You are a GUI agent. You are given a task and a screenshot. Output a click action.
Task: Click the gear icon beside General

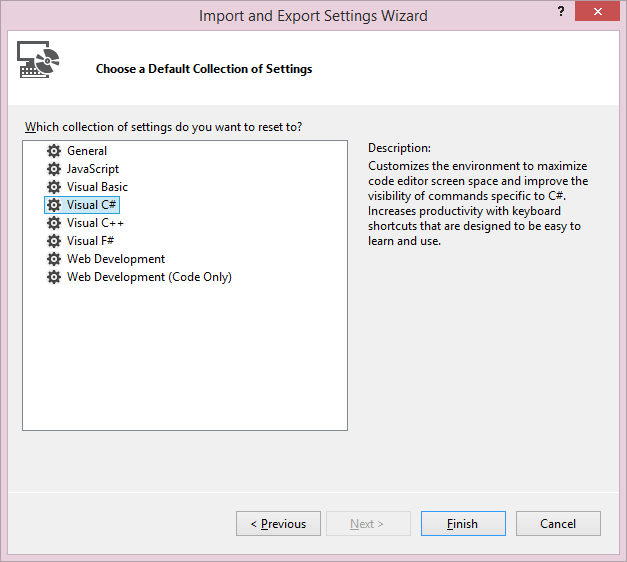54,151
